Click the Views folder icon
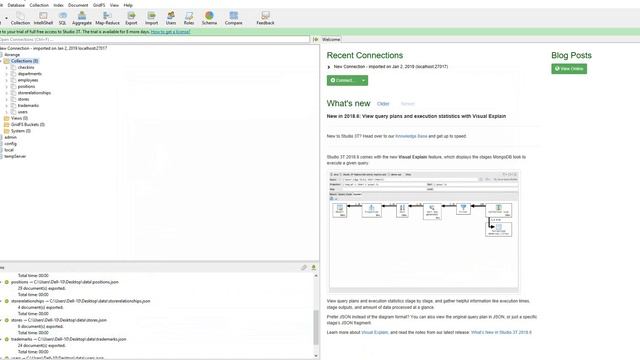The width and height of the screenshot is (640, 360). click(7, 118)
